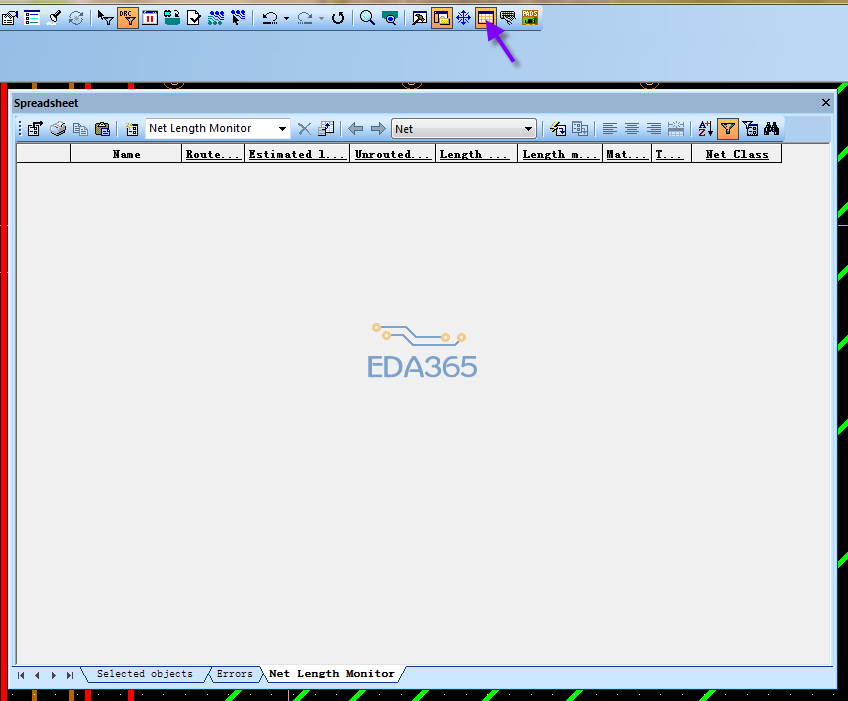Click the redraw circular arrow icon
The width and height of the screenshot is (848, 701).
point(338,18)
